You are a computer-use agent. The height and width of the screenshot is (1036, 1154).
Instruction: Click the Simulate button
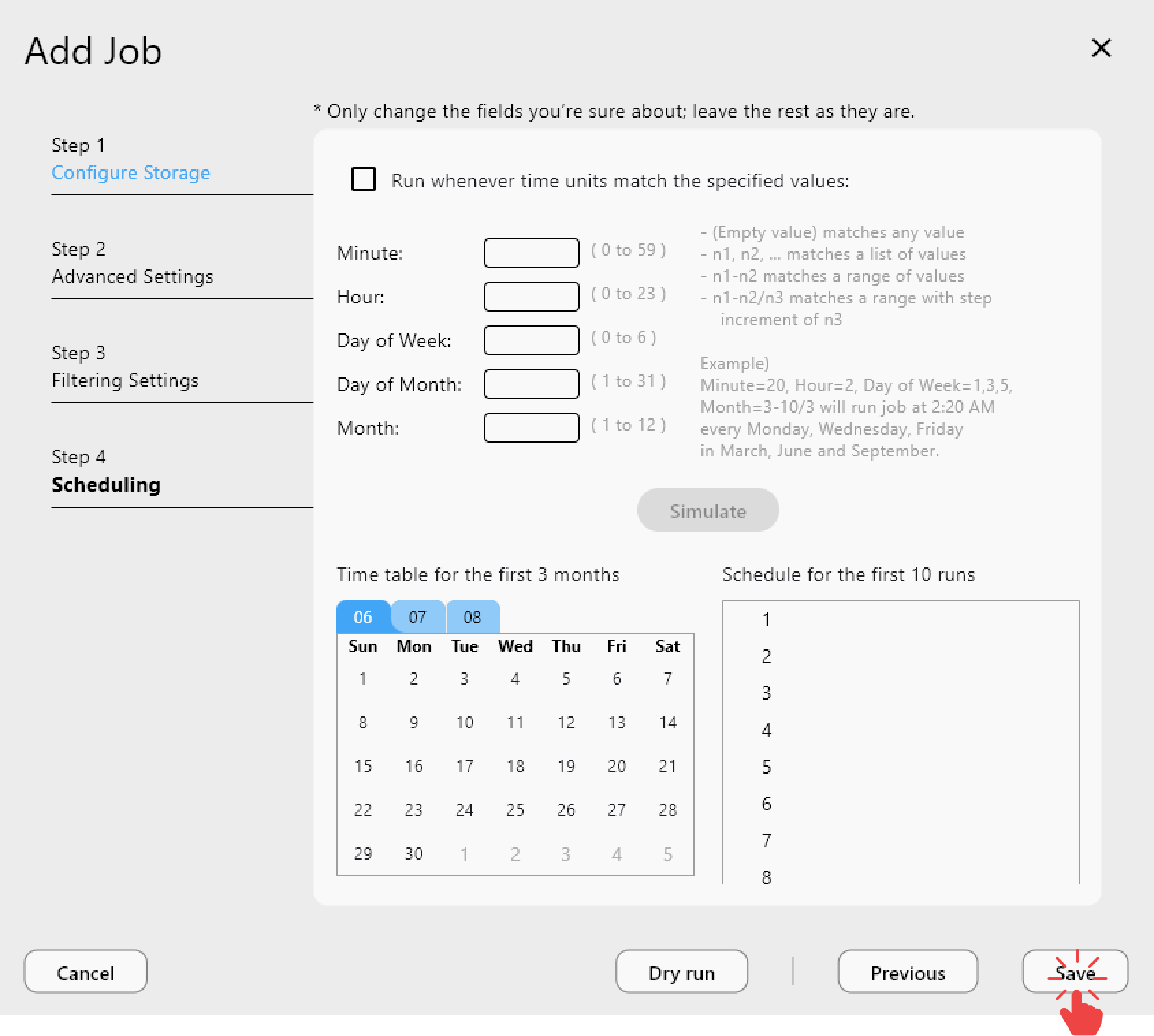[708, 510]
